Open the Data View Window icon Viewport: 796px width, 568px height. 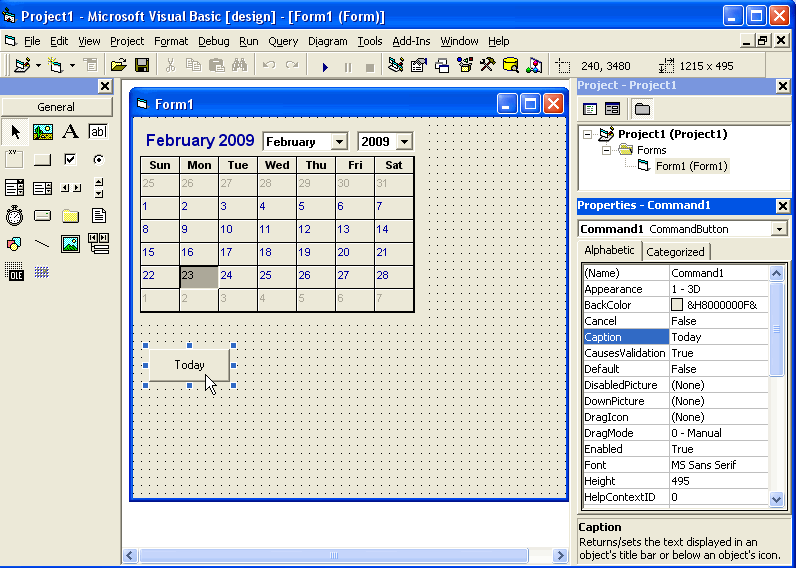click(511, 65)
